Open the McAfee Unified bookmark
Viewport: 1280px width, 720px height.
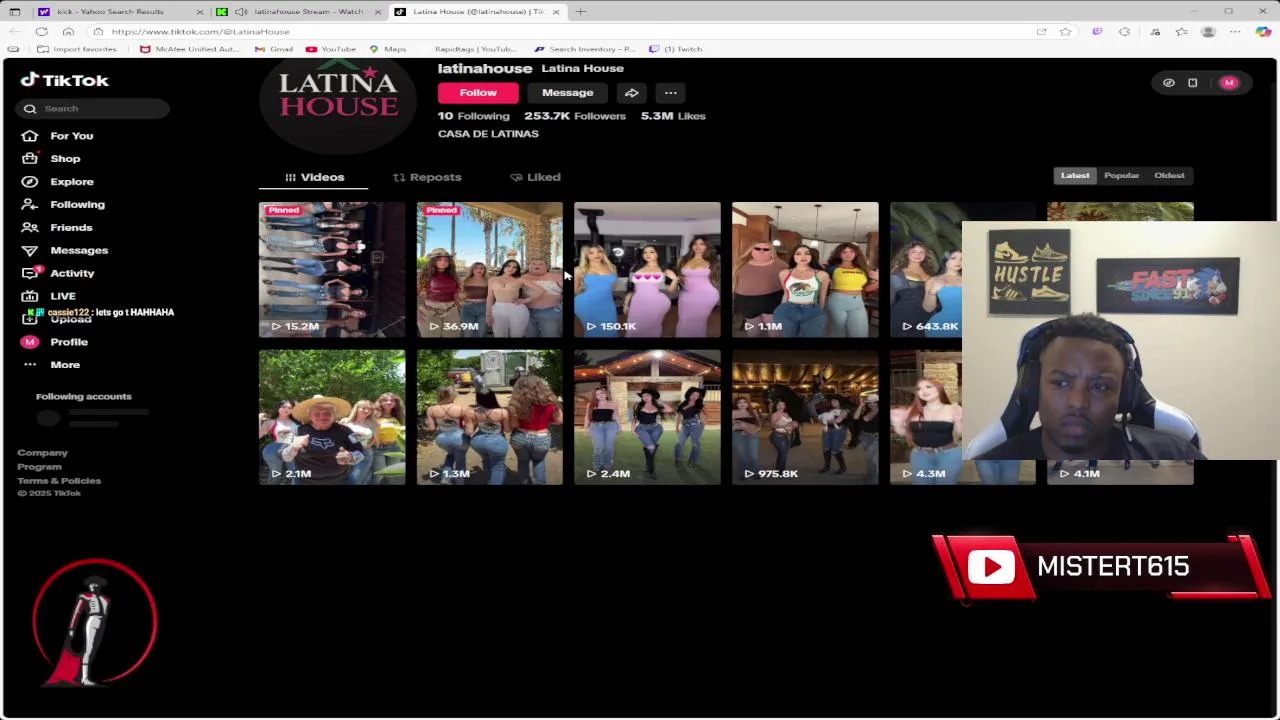click(x=190, y=49)
